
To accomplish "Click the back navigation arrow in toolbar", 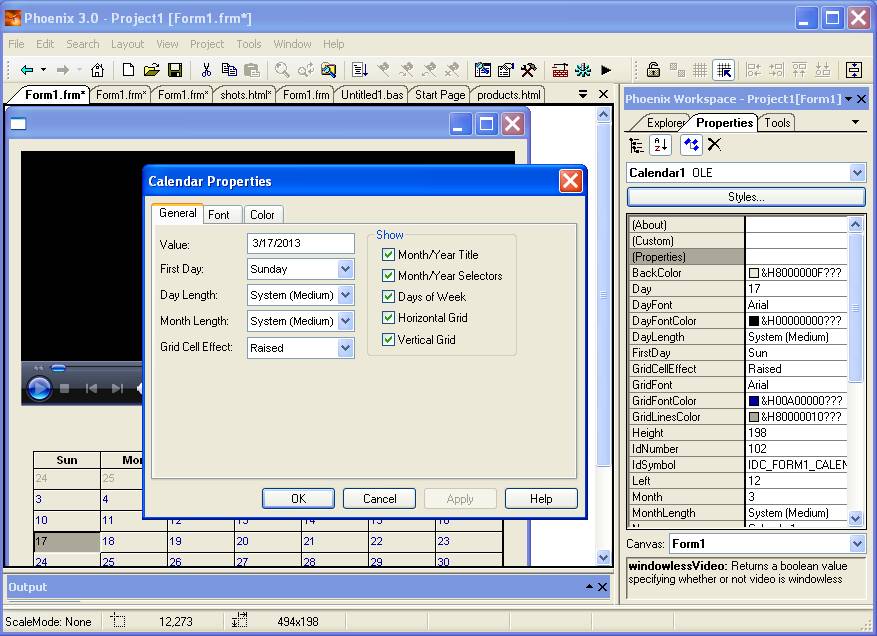I will 26,70.
